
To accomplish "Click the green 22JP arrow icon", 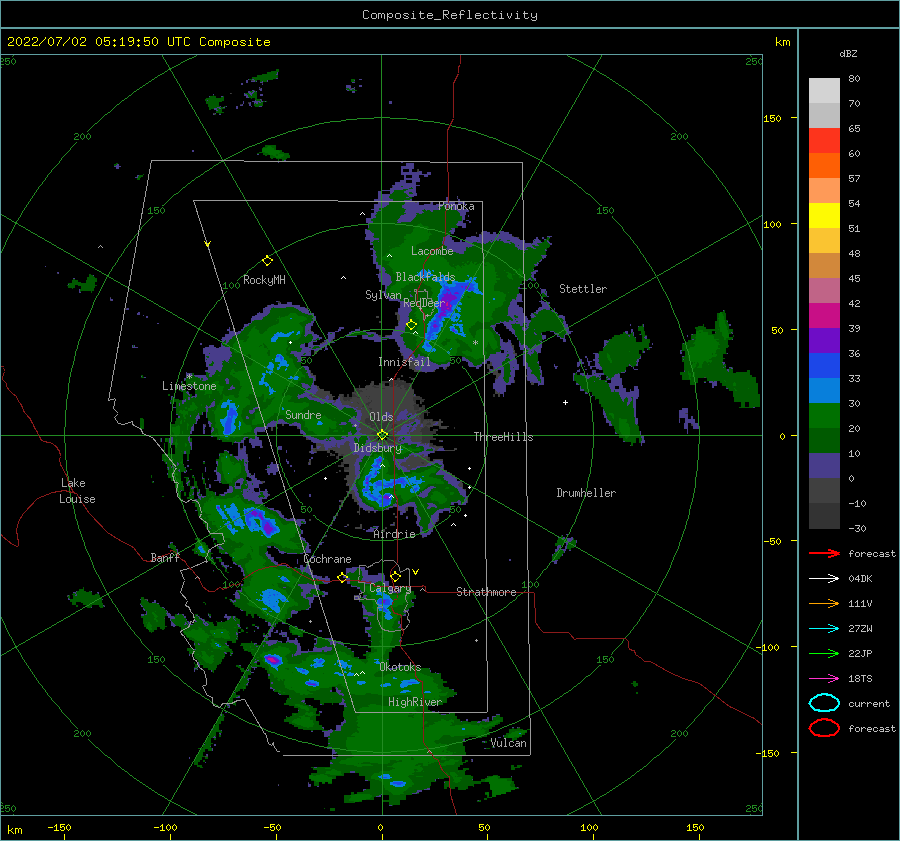I will [x=824, y=653].
